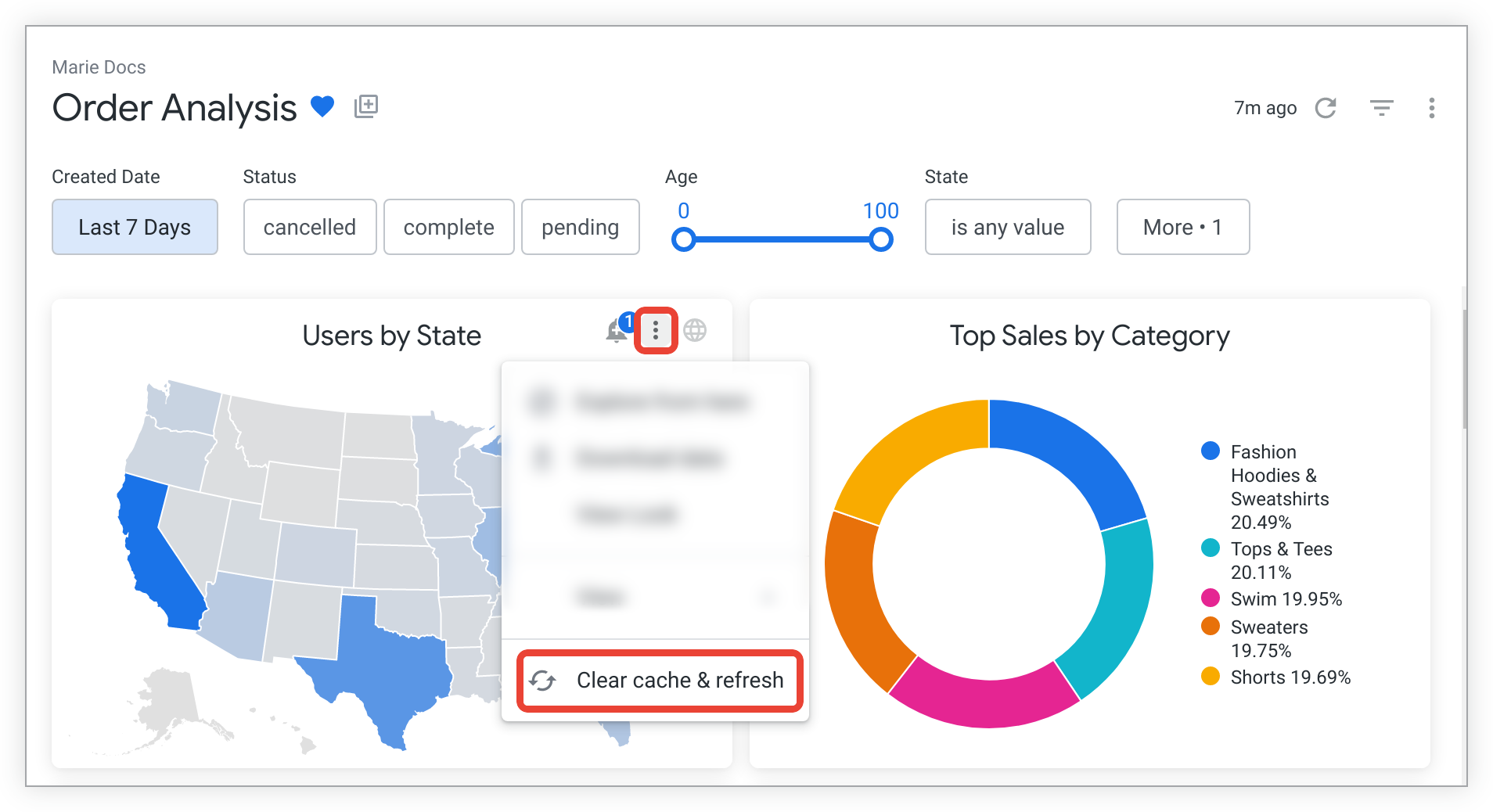Reload dashboard data with refresh icon
This screenshot has width=1493, height=812.
click(1326, 108)
